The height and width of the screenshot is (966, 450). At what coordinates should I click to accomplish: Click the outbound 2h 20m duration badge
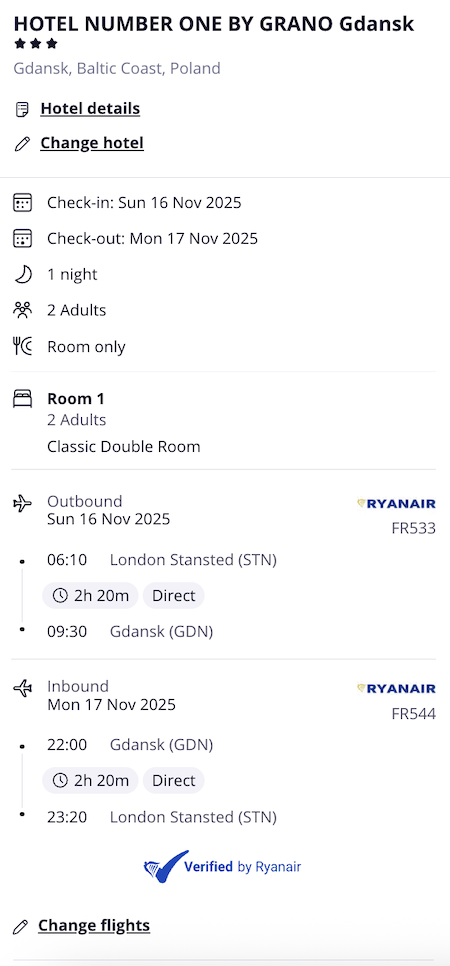[x=90, y=596]
